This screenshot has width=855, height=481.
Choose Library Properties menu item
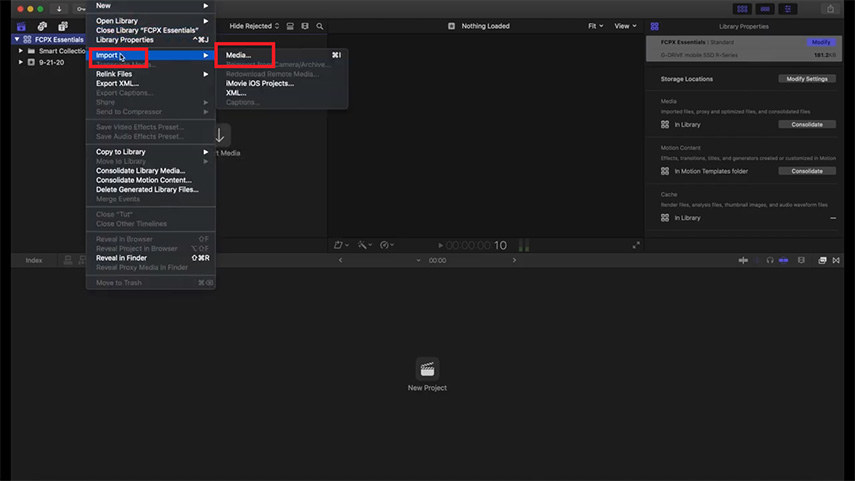[151, 40]
